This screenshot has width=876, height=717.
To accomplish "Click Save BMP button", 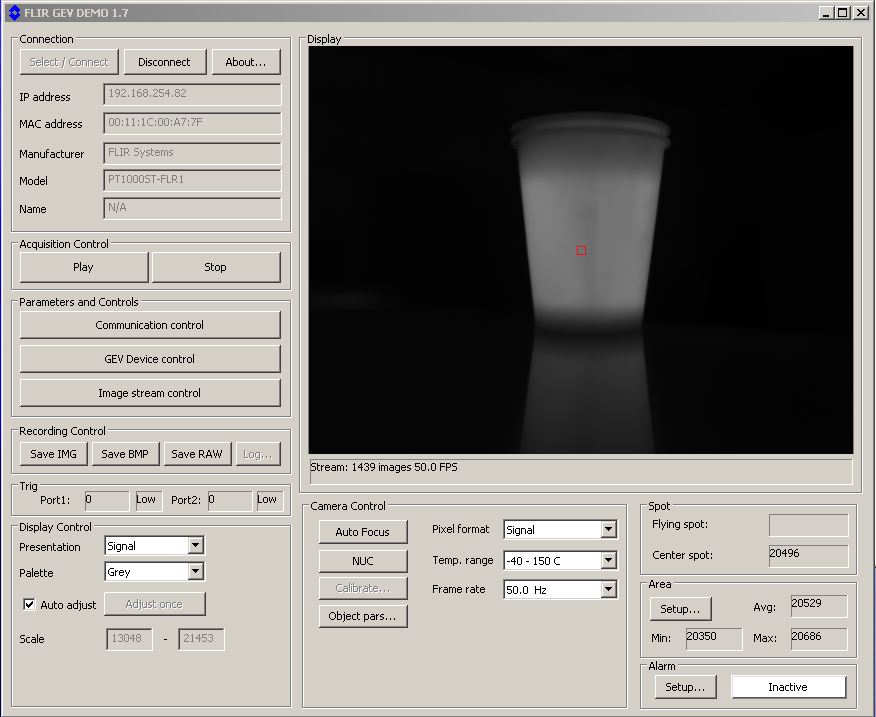I will point(125,454).
